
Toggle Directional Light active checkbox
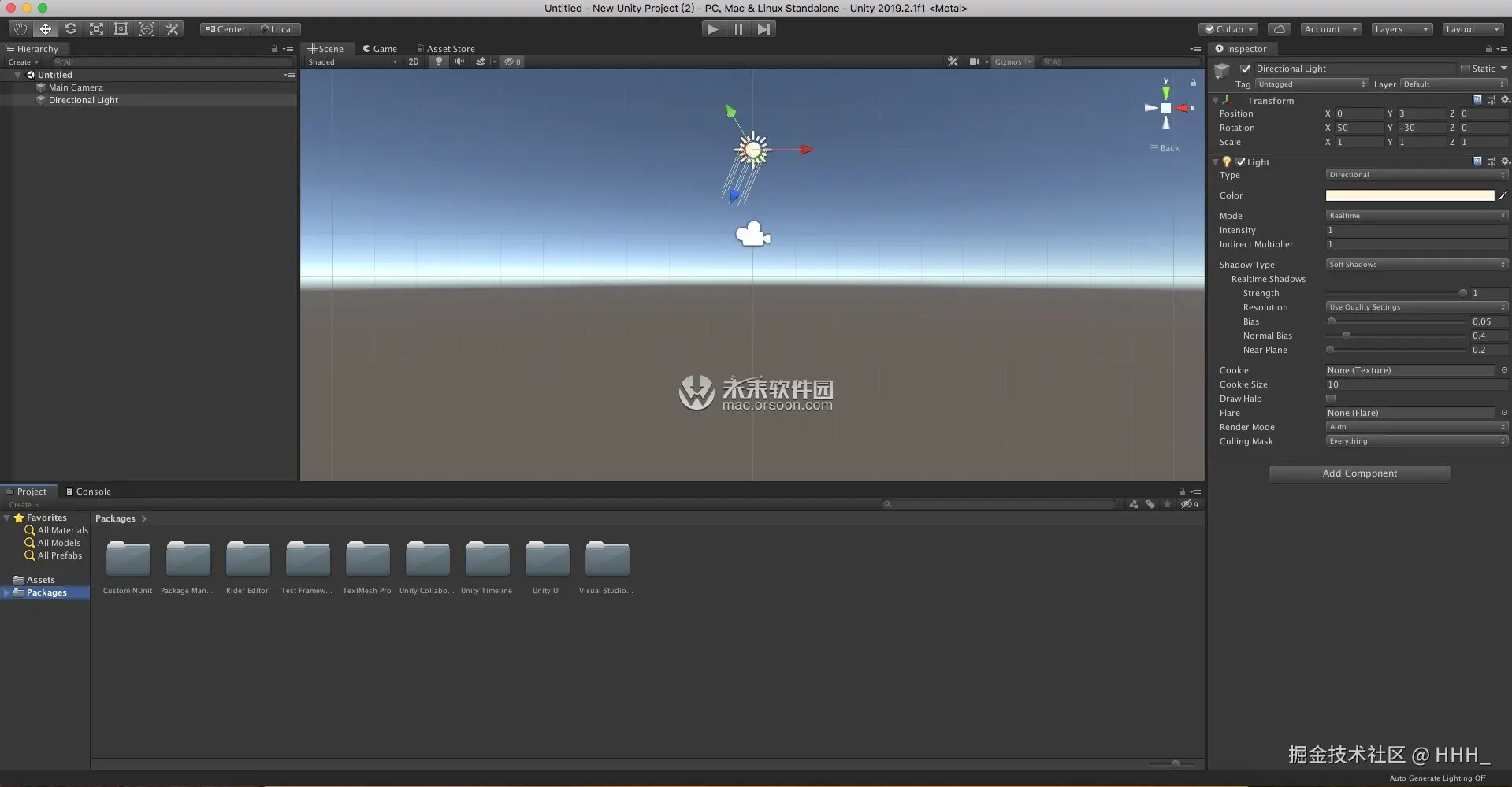1245,69
